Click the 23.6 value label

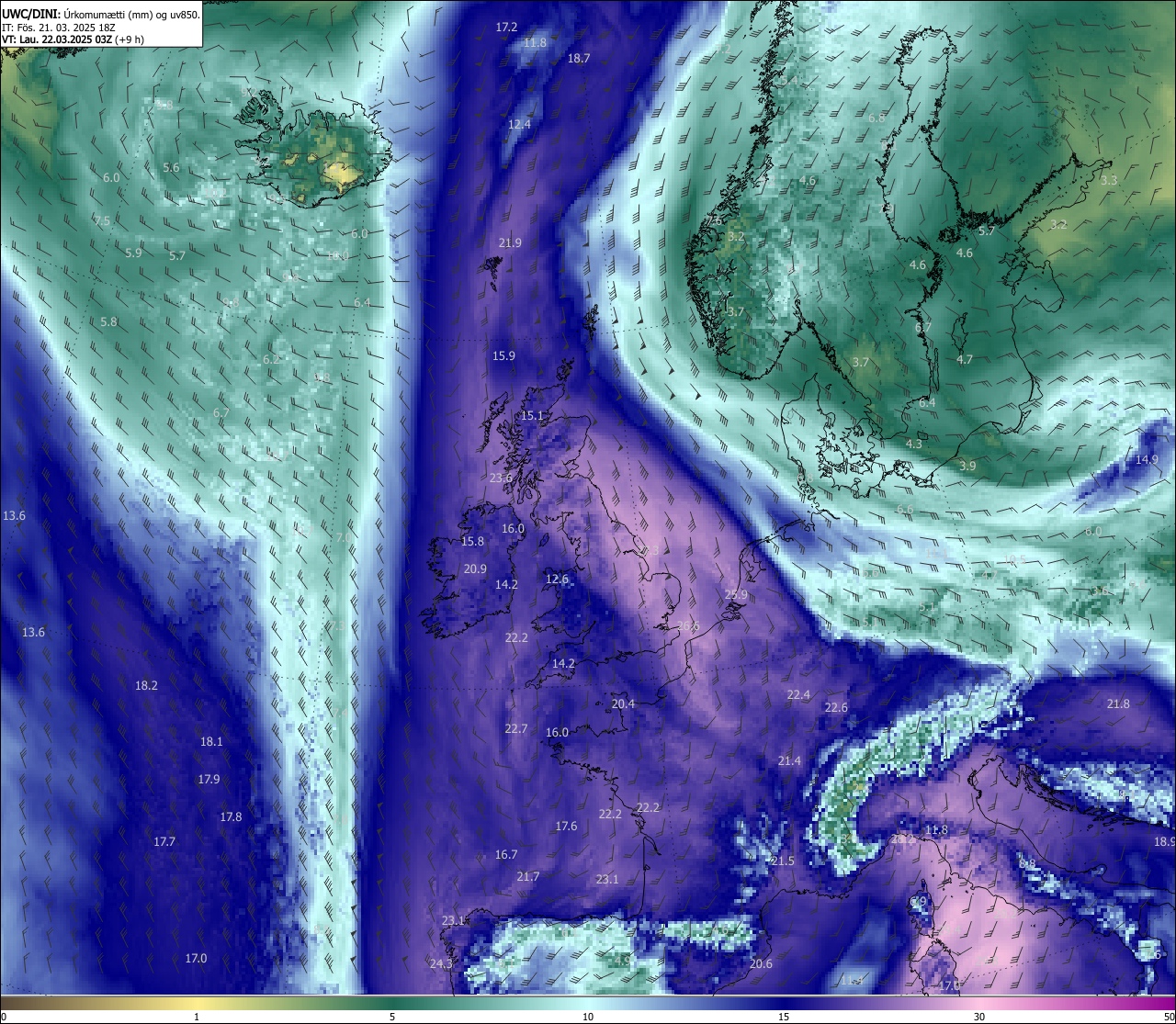[501, 478]
